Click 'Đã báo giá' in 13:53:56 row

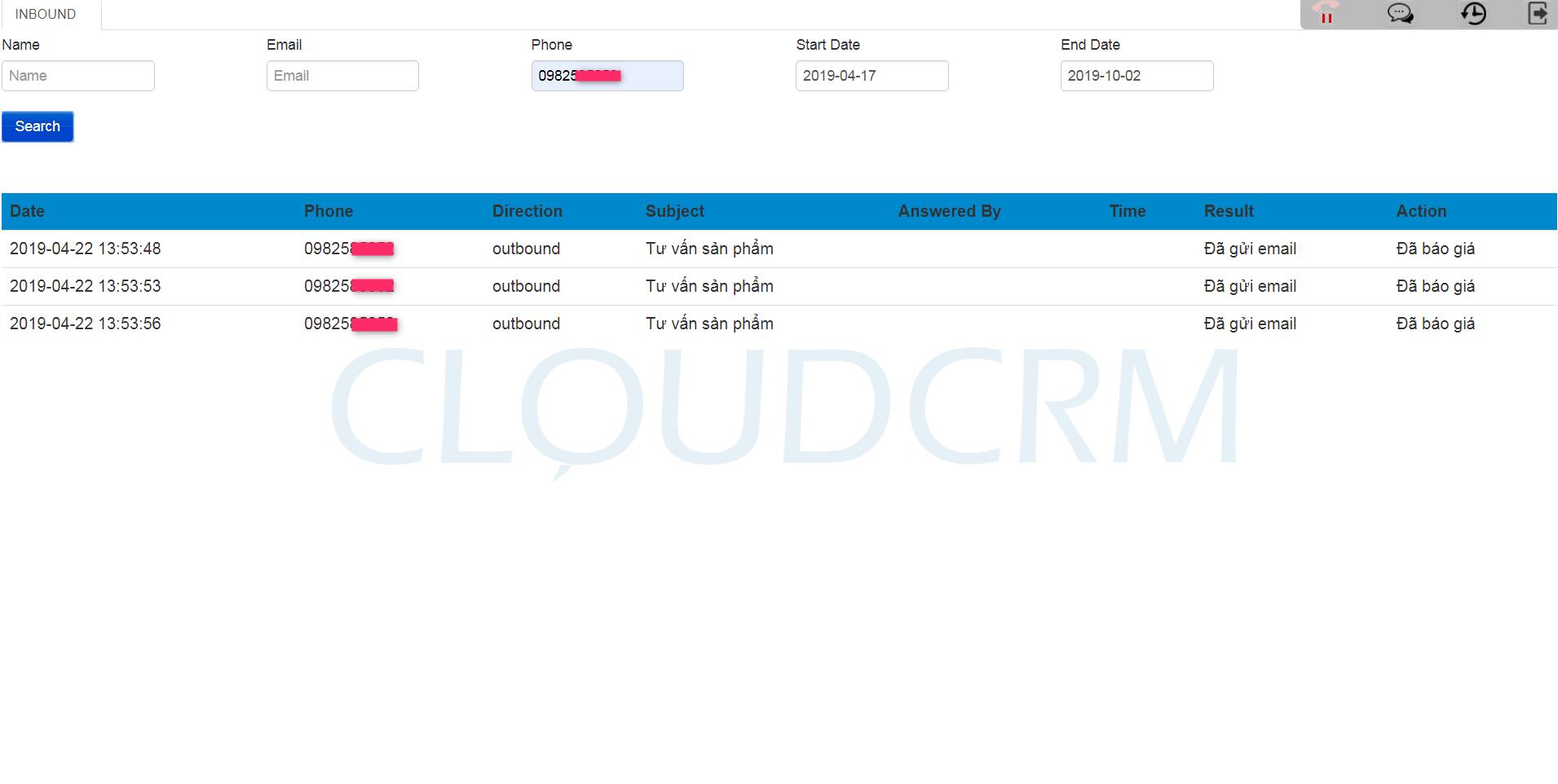(1436, 324)
